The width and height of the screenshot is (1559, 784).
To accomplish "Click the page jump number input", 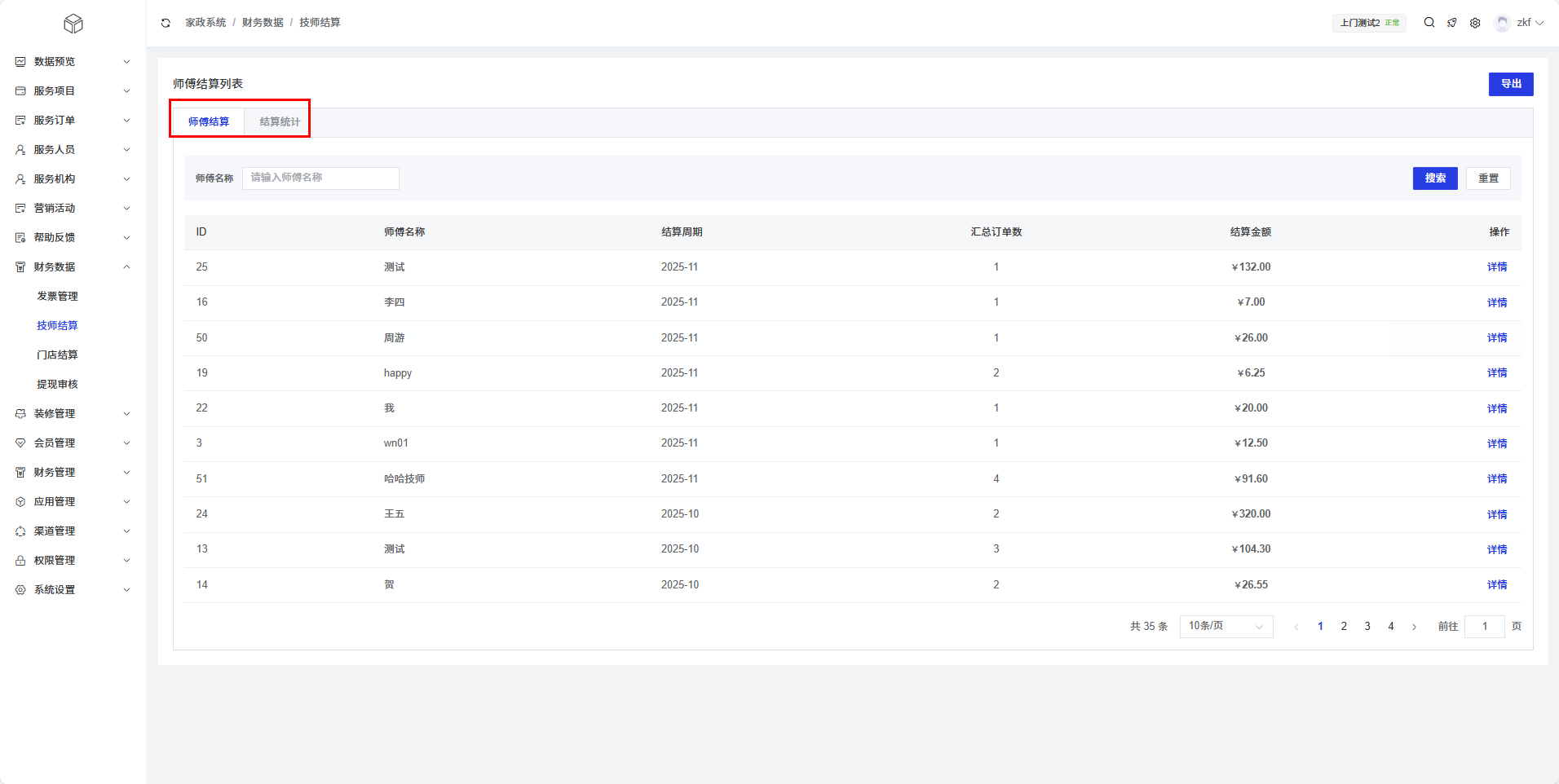I will (1485, 627).
